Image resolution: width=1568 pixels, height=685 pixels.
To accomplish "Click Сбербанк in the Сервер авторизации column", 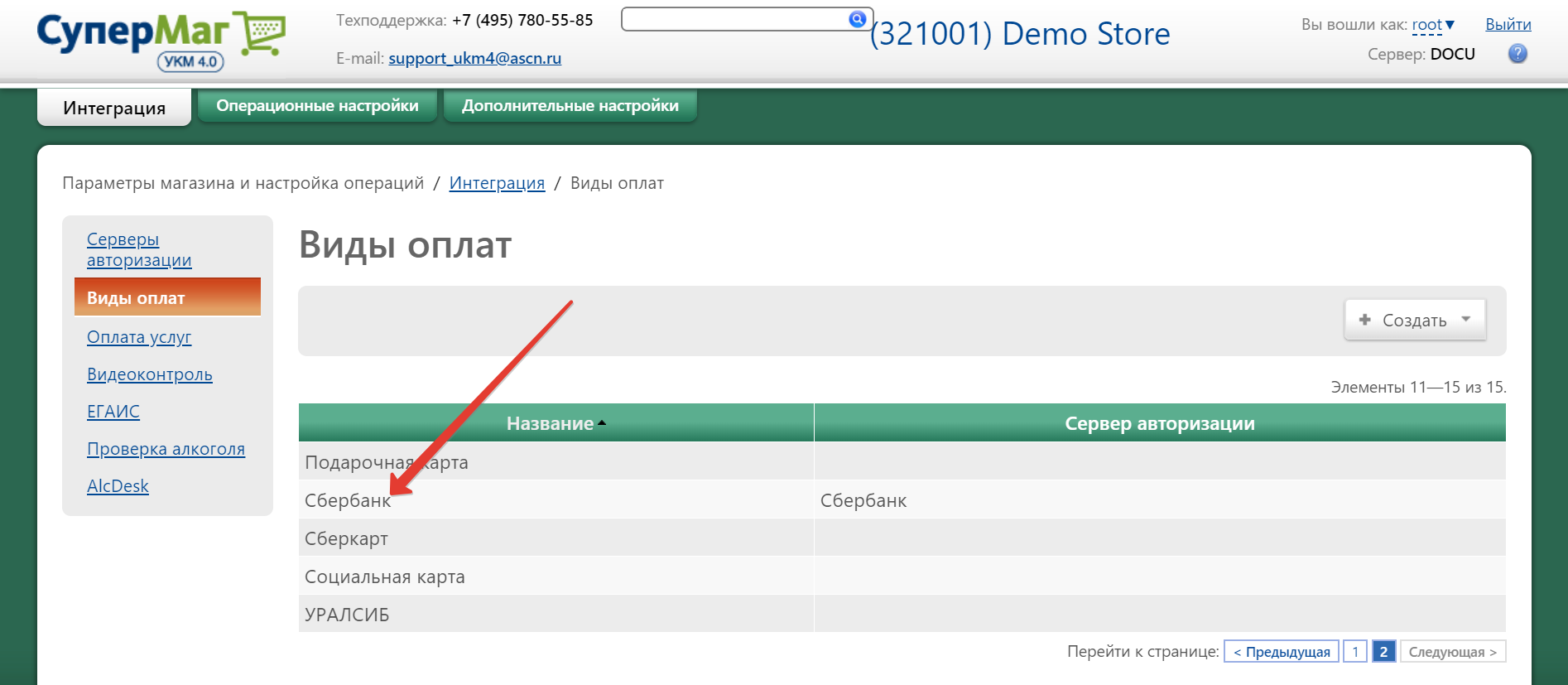I will (863, 500).
